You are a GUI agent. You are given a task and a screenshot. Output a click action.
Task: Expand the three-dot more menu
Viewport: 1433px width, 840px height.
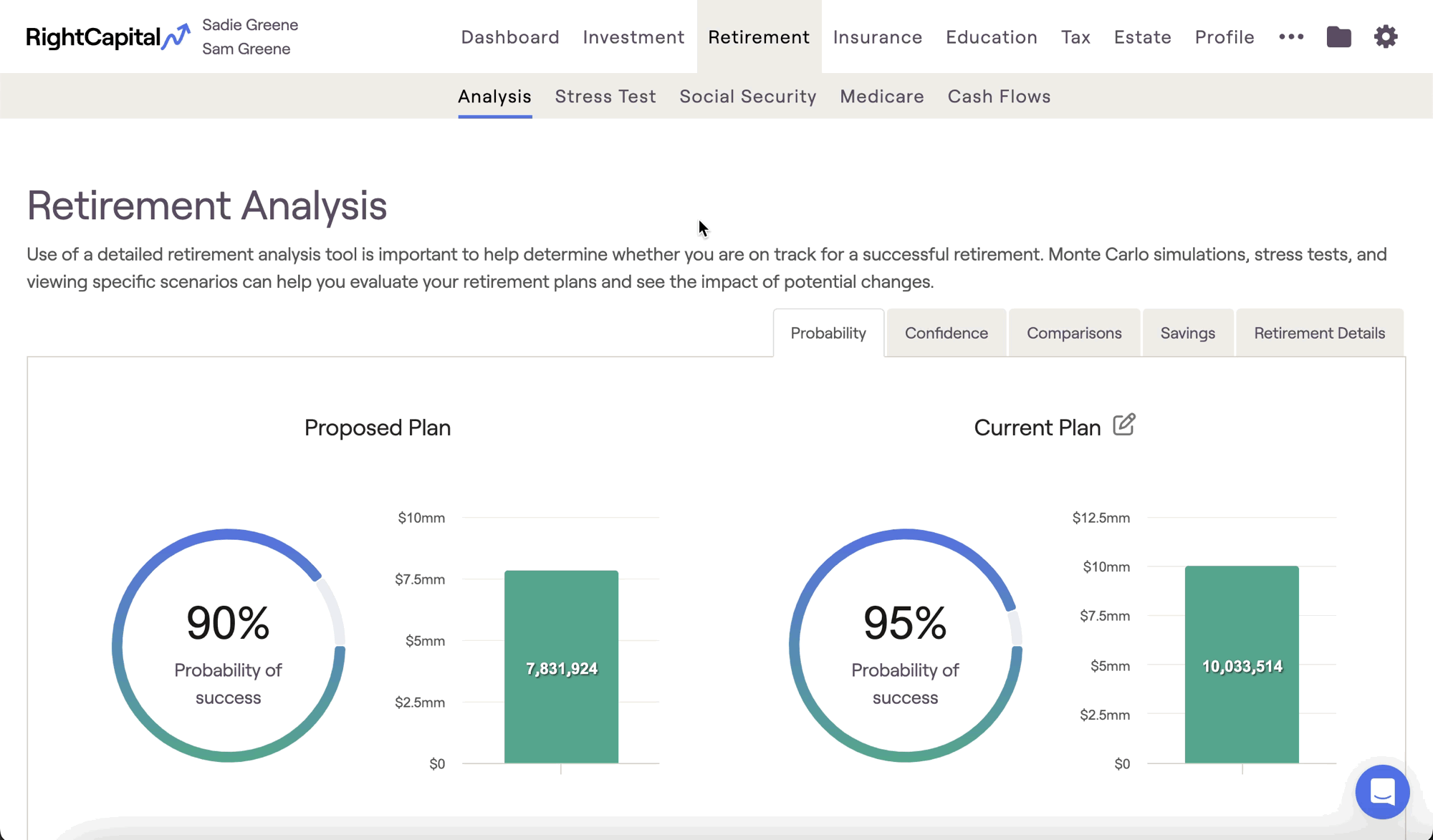coord(1291,37)
